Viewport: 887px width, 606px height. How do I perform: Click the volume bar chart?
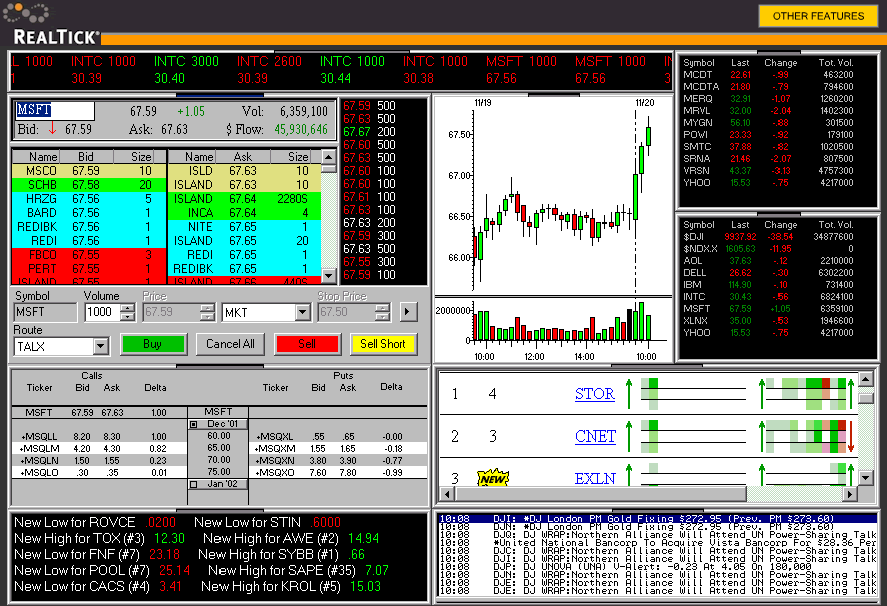tap(553, 329)
